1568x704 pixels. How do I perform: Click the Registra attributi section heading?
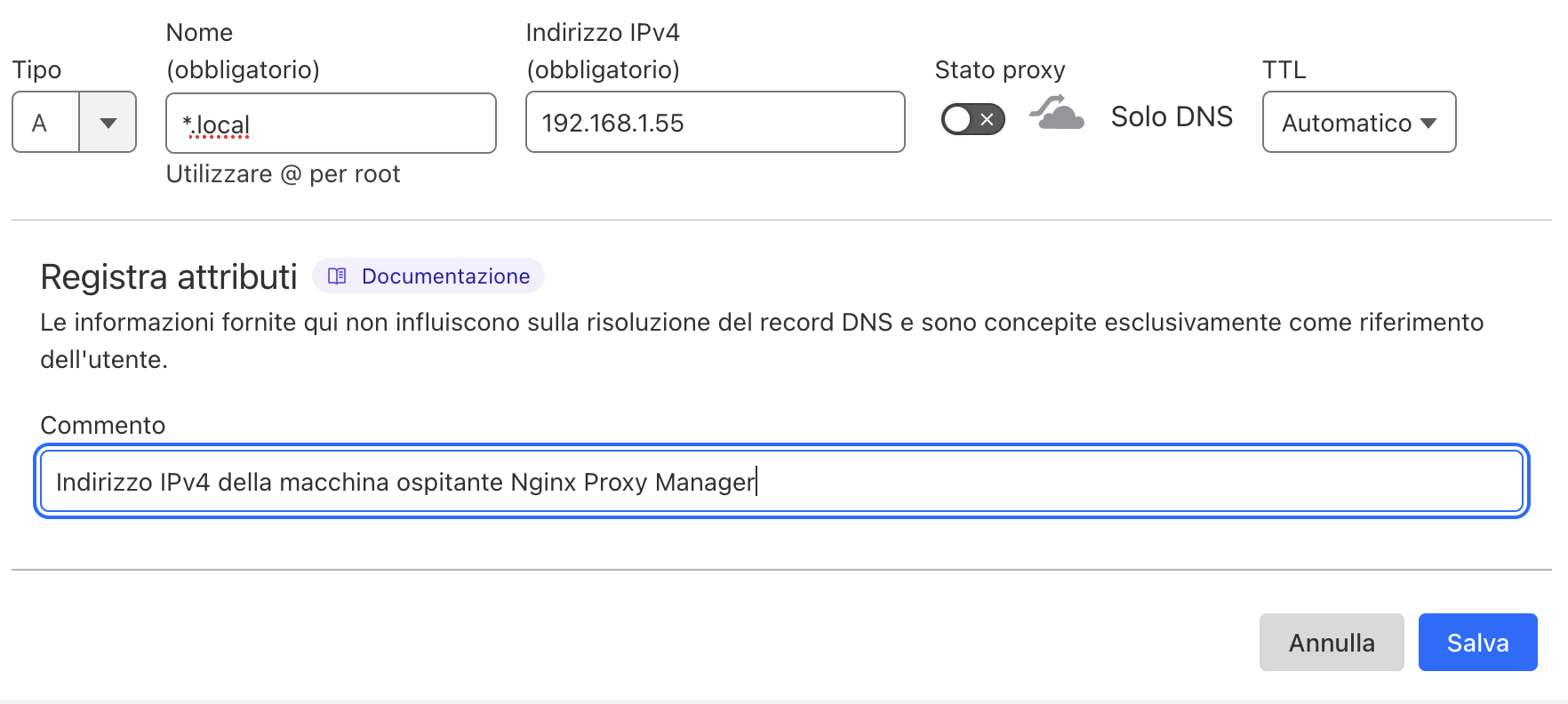(167, 276)
